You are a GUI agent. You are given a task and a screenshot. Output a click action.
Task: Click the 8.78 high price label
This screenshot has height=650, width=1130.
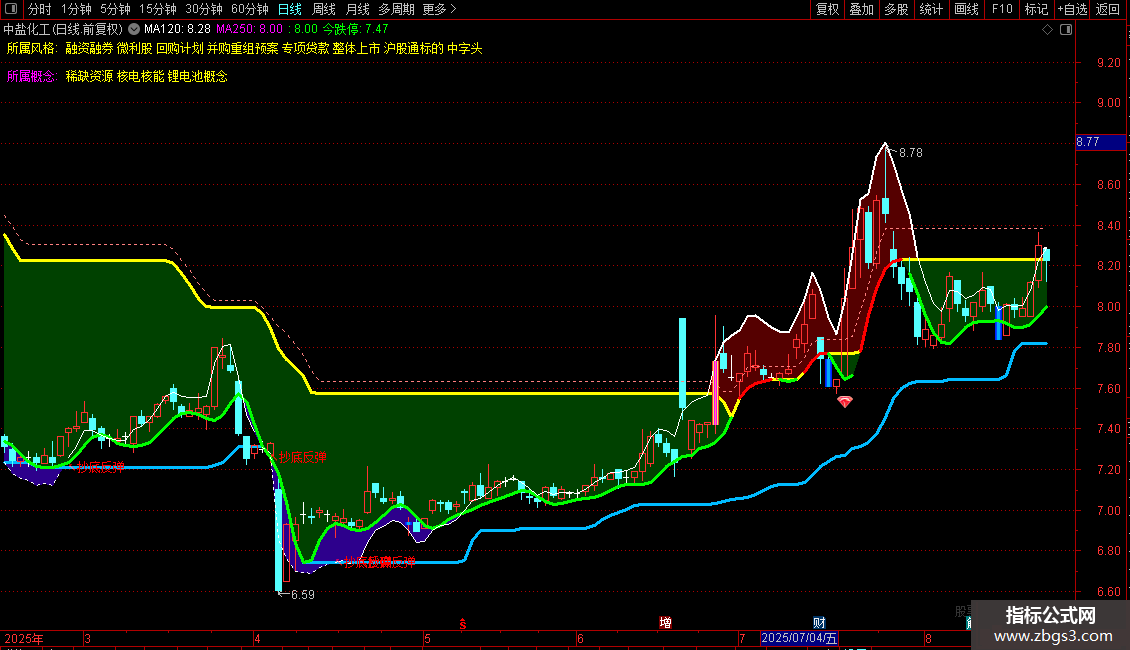point(910,153)
